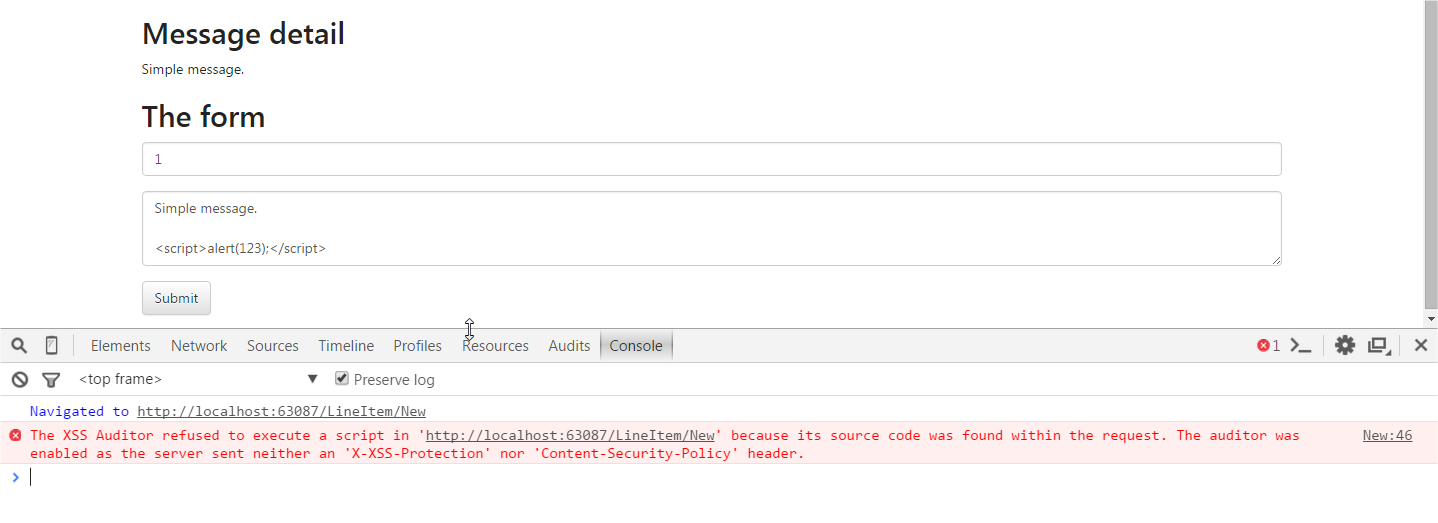Click the 'Simple message.' paragraph under Message detail
Image resolution: width=1438 pixels, height=523 pixels.
(192, 70)
